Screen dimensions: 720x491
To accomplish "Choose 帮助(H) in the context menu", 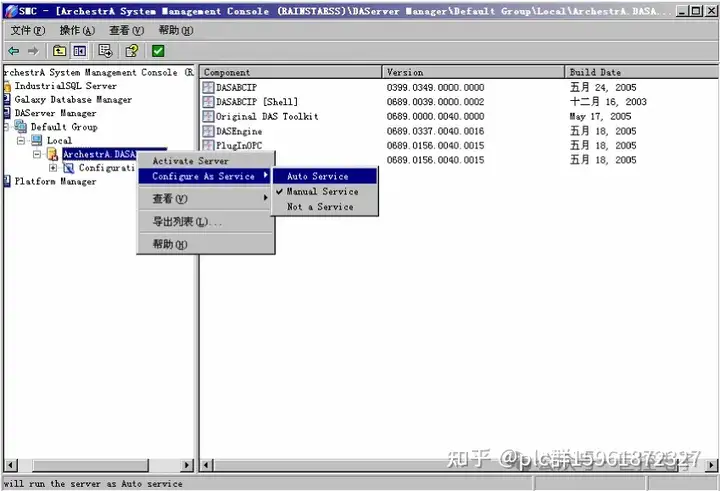I will click(x=204, y=244).
